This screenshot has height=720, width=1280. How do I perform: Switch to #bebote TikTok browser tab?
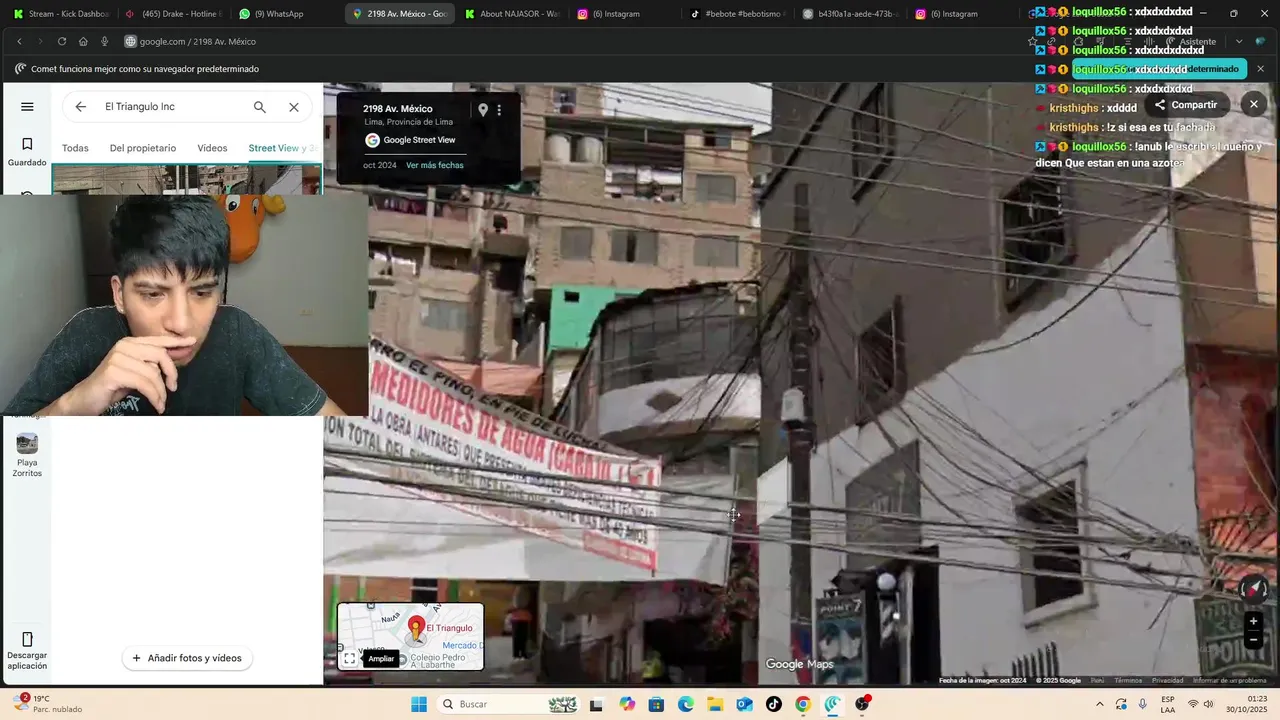pyautogui.click(x=738, y=14)
